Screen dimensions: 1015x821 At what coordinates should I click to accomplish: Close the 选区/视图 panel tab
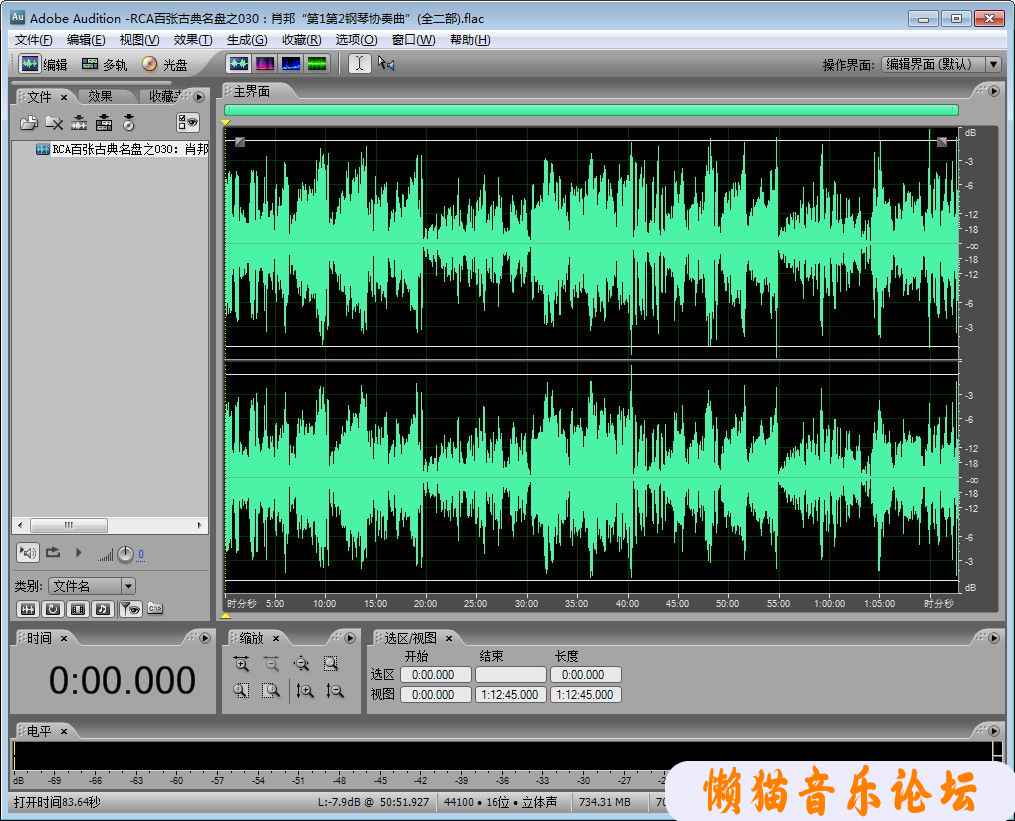[x=449, y=638]
